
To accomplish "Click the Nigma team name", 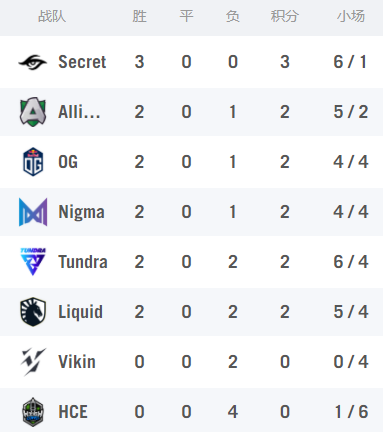I will 82,212.
